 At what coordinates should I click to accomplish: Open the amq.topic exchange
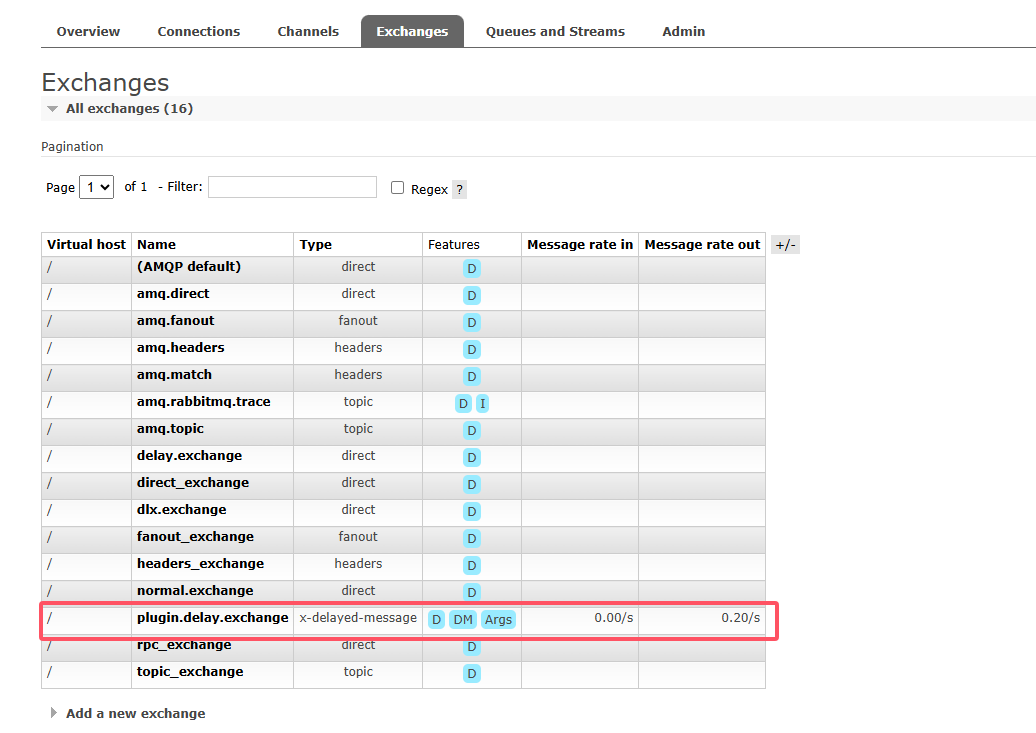[x=170, y=429]
